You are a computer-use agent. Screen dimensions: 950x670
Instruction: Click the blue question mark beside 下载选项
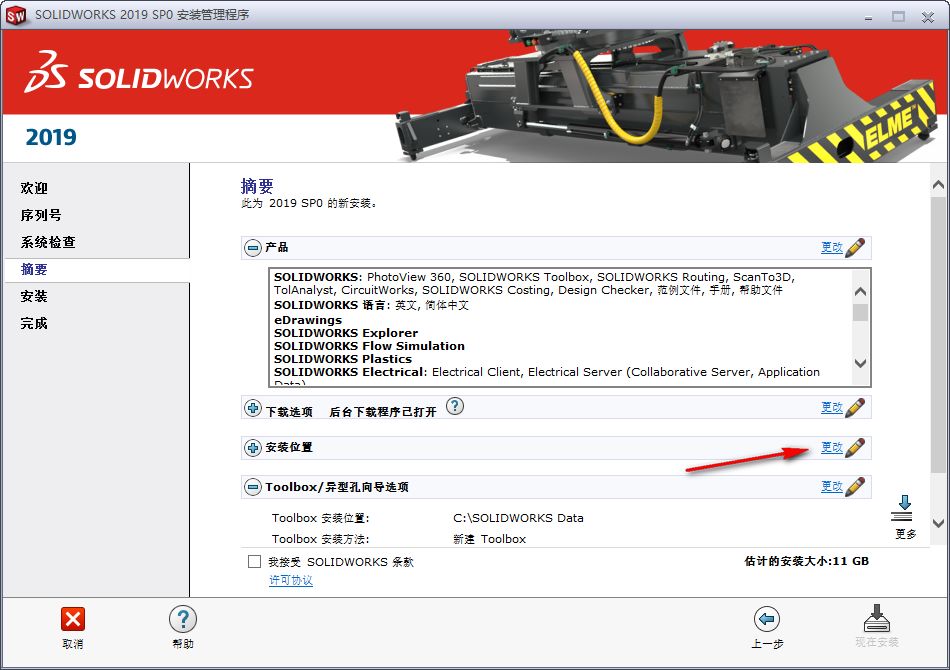coord(455,406)
